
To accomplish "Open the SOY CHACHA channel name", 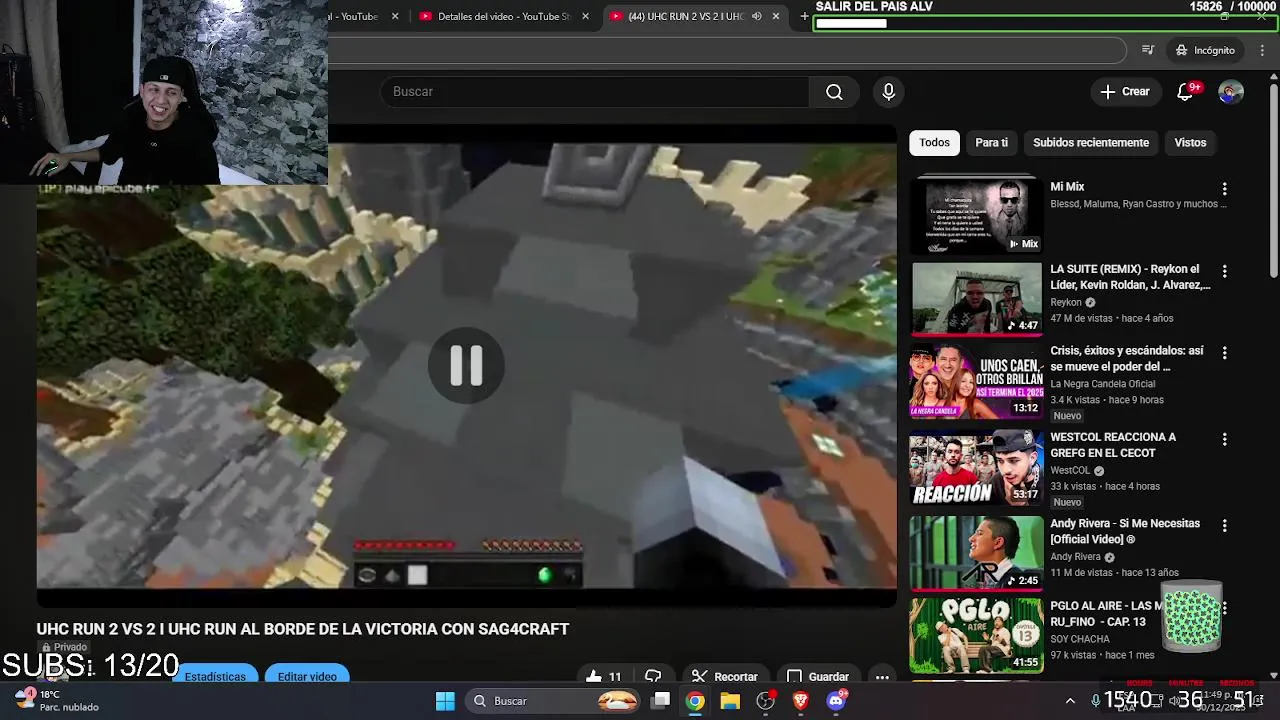I will pyautogui.click(x=1080, y=640).
